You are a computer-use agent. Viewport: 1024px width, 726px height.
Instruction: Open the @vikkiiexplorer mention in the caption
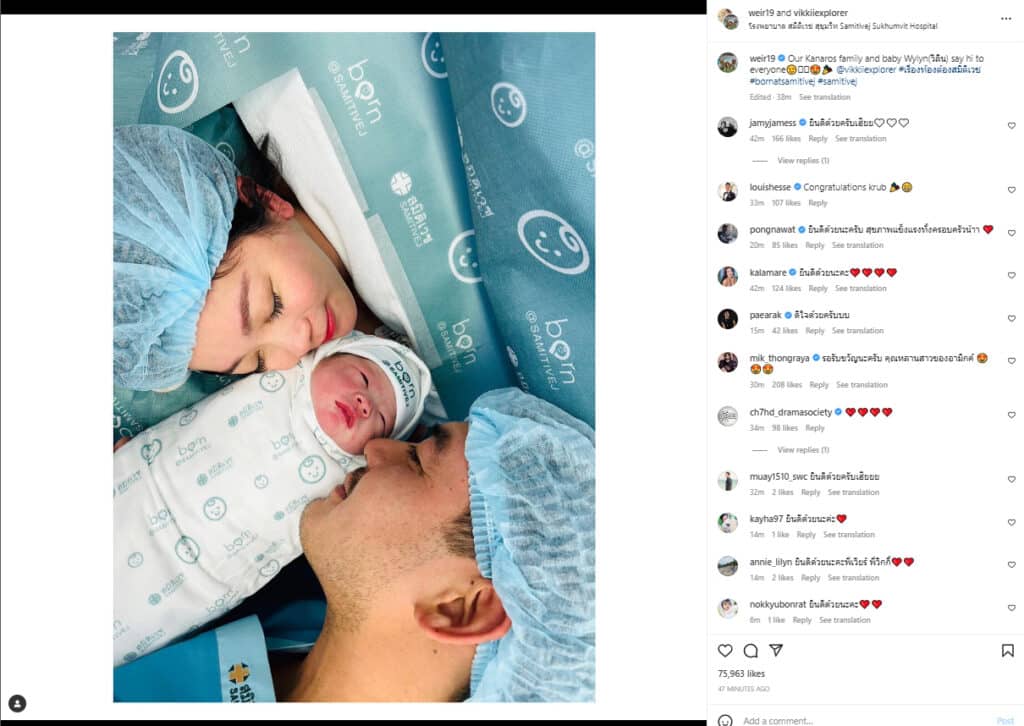(865, 70)
